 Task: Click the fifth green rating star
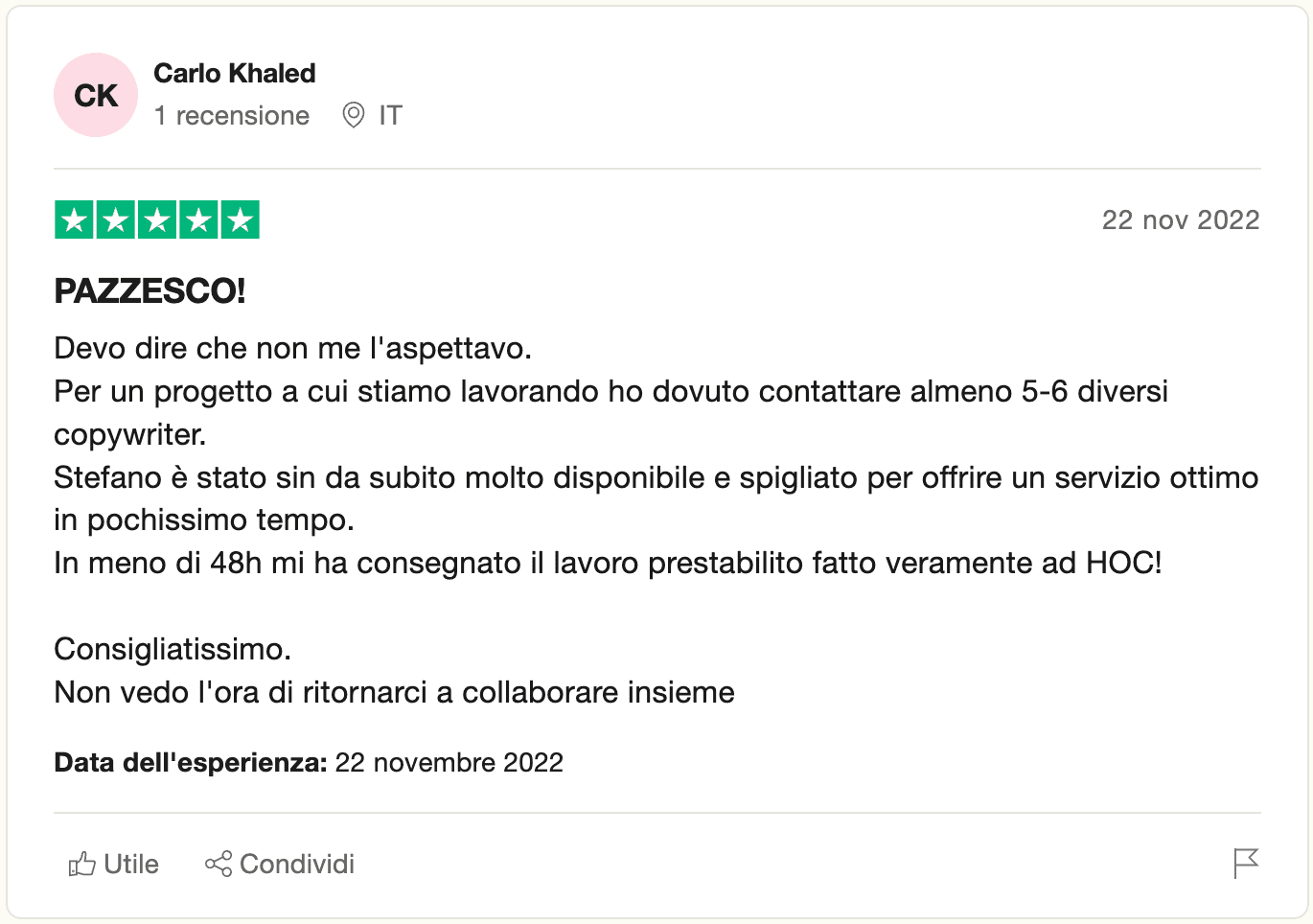(x=241, y=219)
